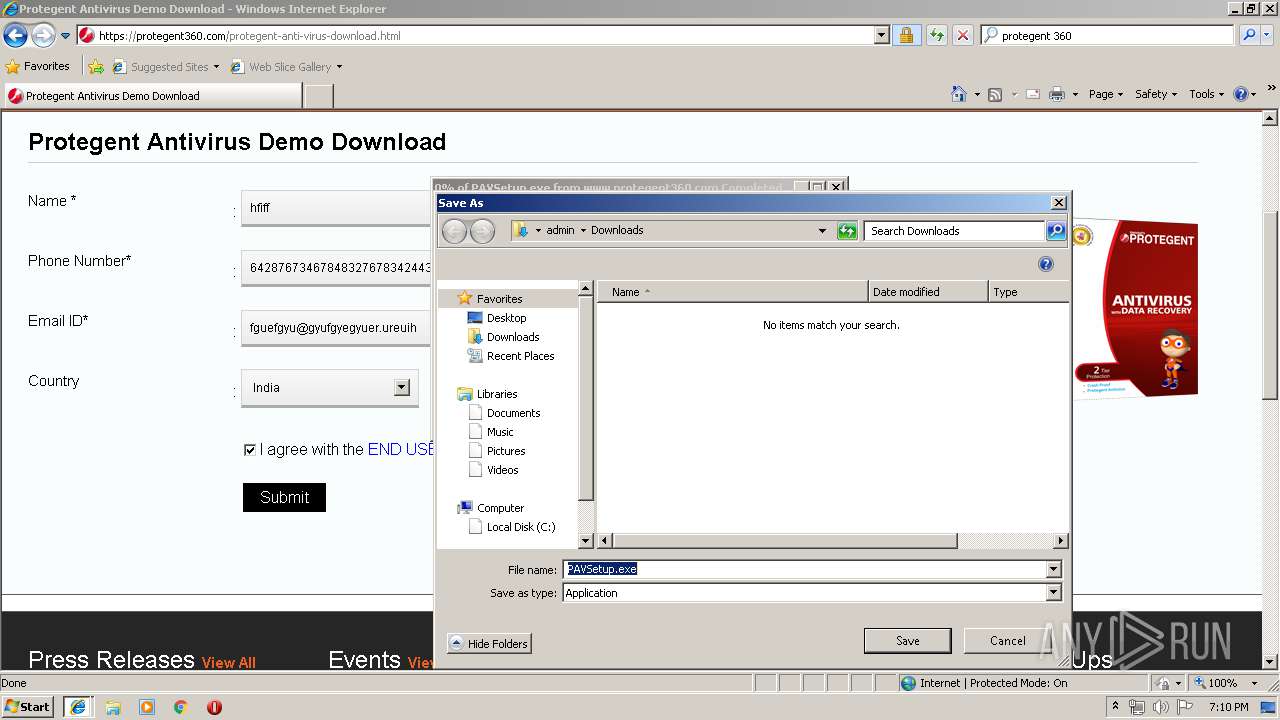Click the Save button

pos(908,641)
